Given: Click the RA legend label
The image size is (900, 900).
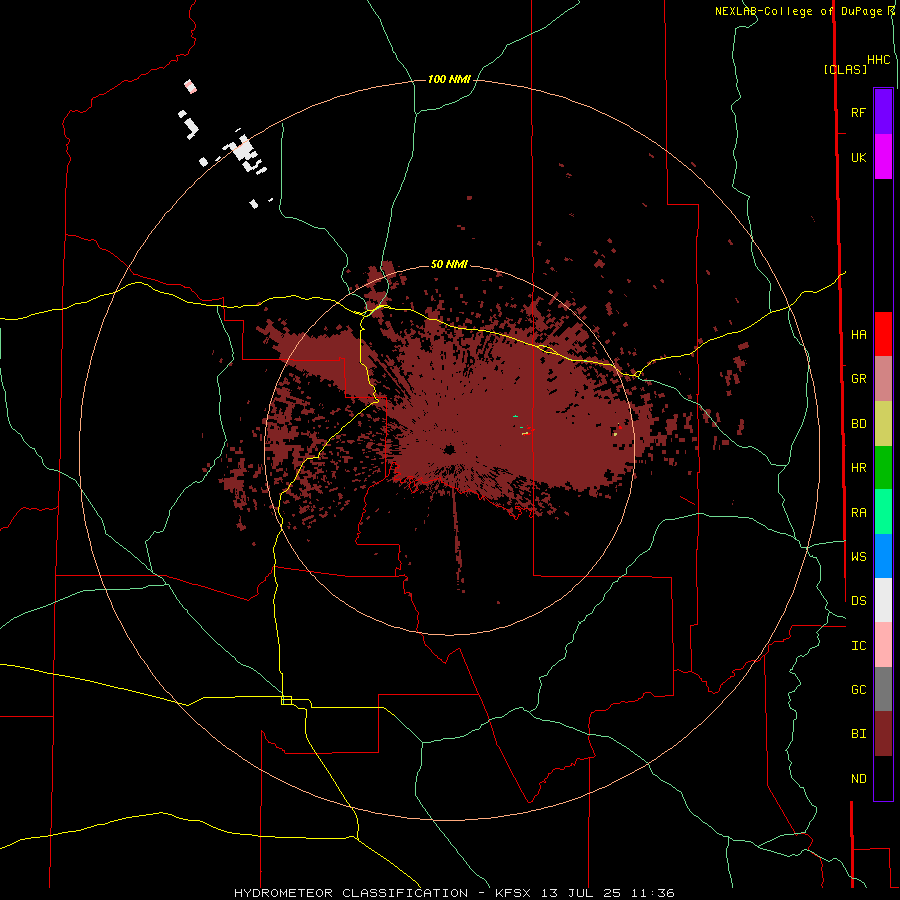Looking at the screenshot, I should (858, 512).
